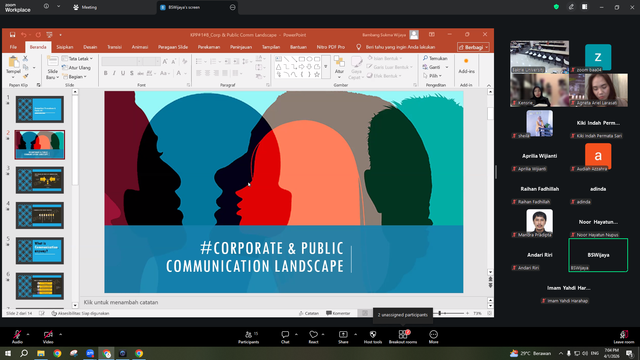Click the notes area Klik untuk menambah catatan
This screenshot has height=360, width=640.
121,302
